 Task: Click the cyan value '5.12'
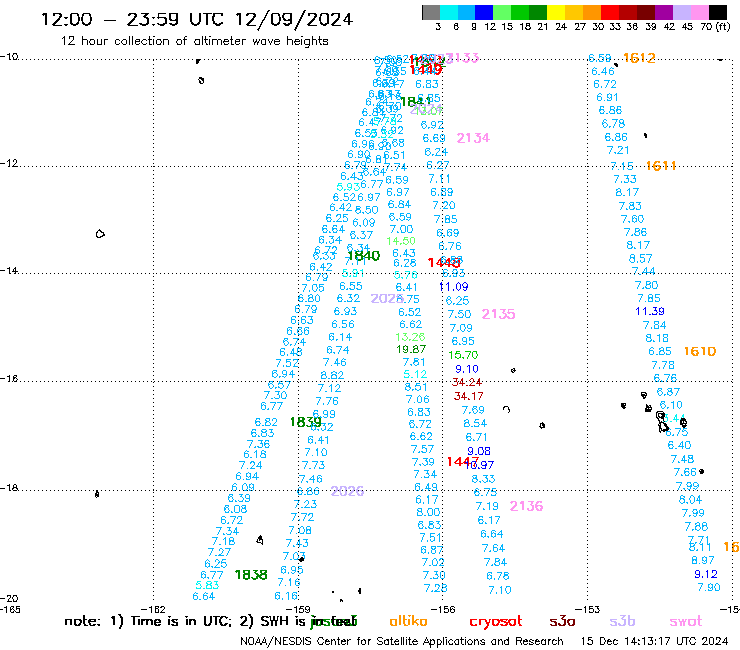click(x=415, y=374)
